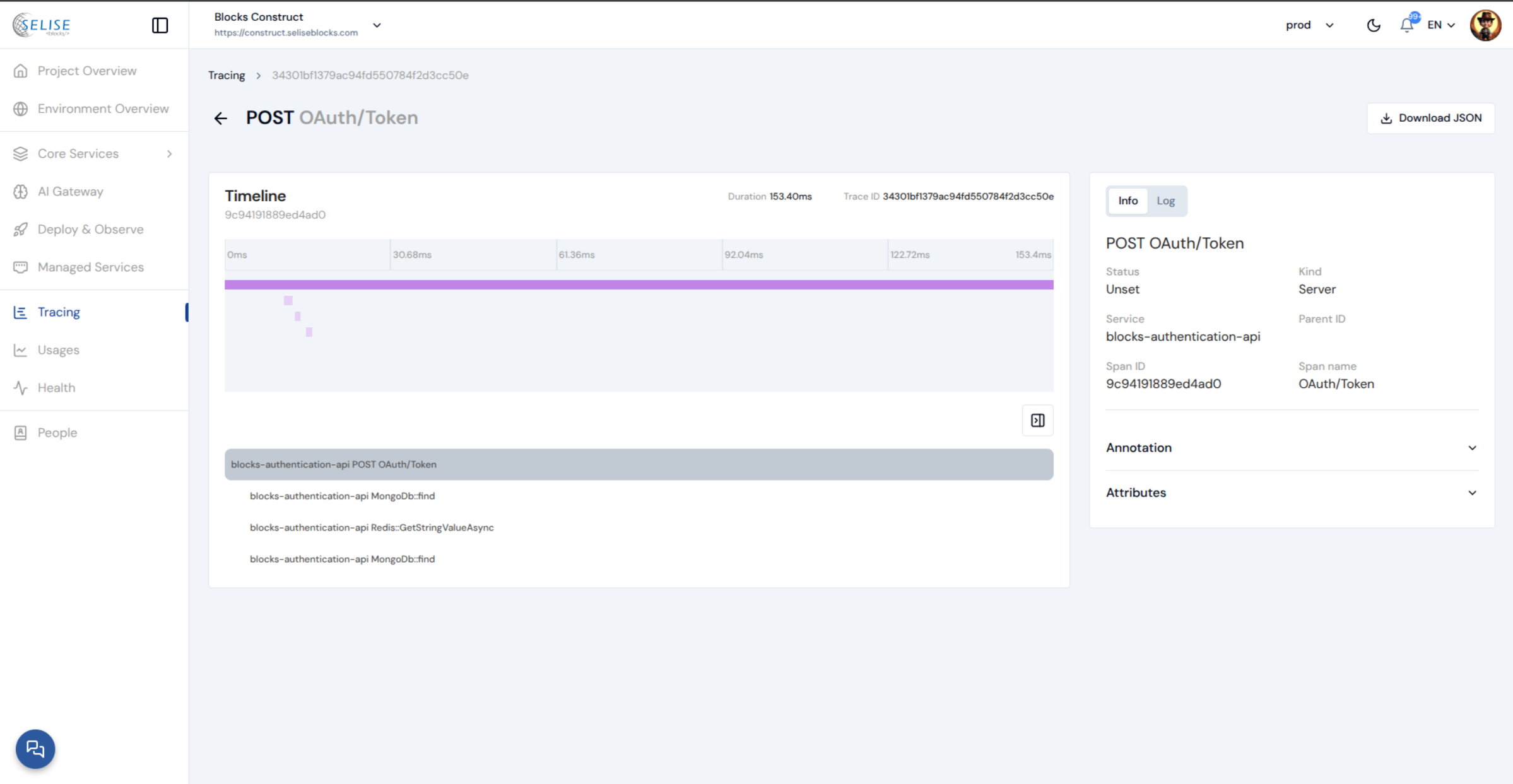Switch to dark mode with moon icon

click(1374, 25)
